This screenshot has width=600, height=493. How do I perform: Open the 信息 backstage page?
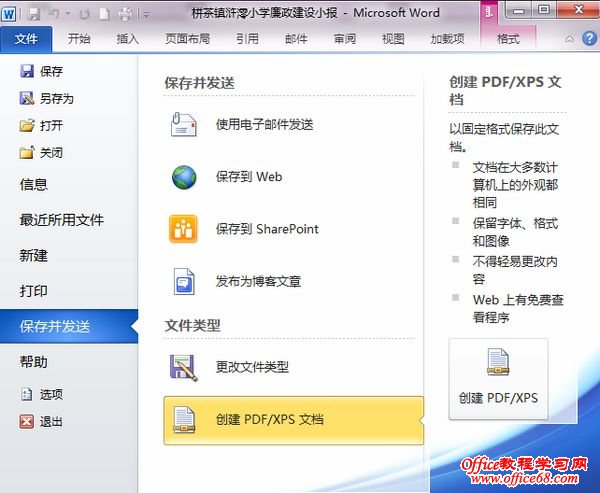click(34, 184)
